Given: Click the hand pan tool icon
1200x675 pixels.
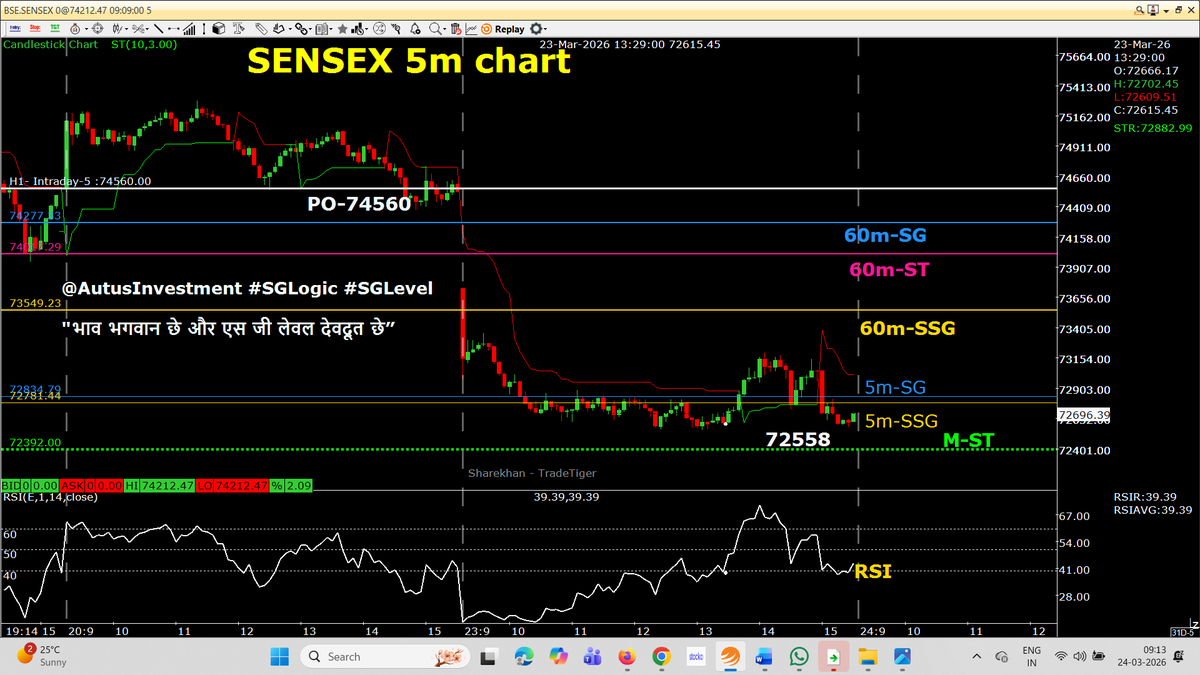Looking at the screenshot, I should tap(280, 29).
